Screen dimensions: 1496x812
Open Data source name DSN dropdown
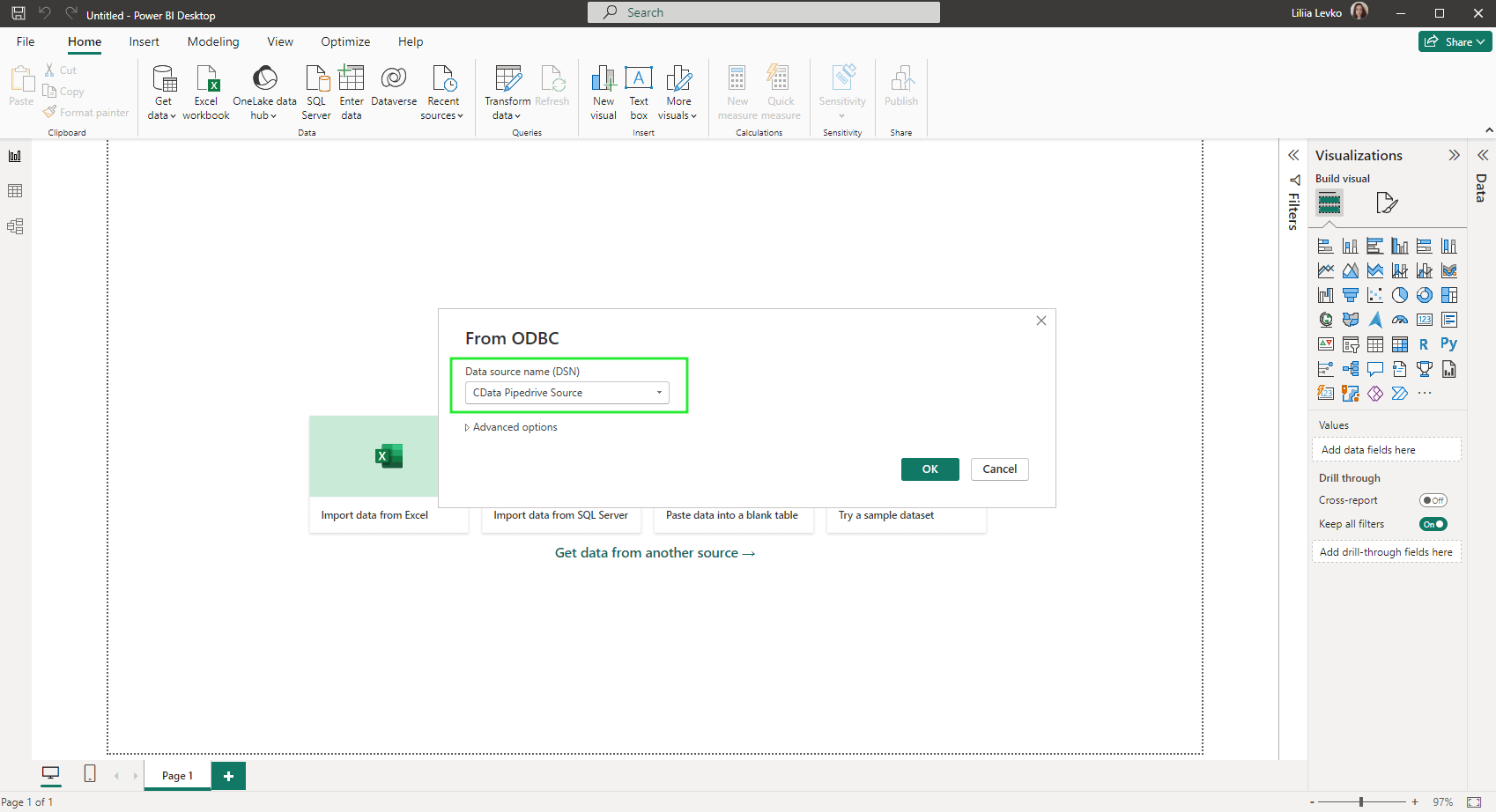click(567, 393)
